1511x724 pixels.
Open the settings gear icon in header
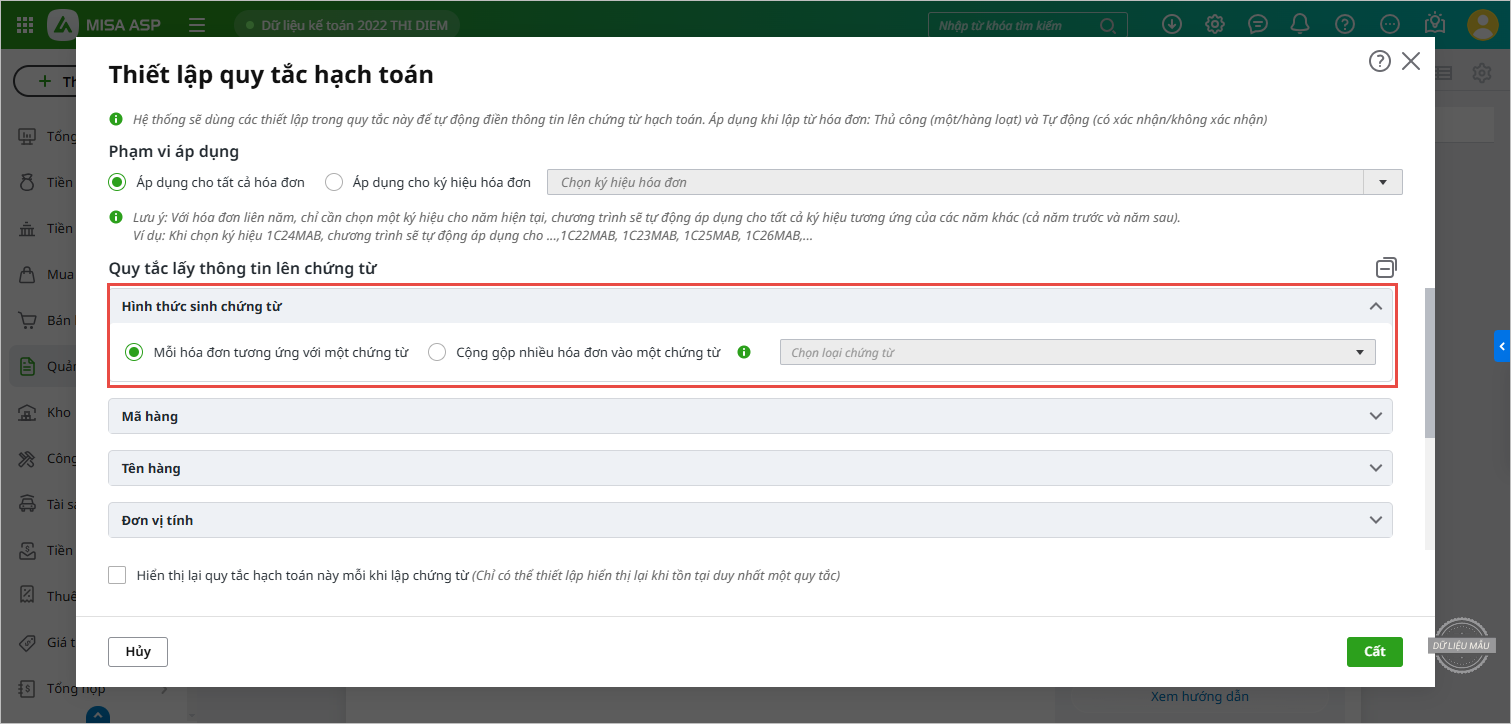(1215, 25)
